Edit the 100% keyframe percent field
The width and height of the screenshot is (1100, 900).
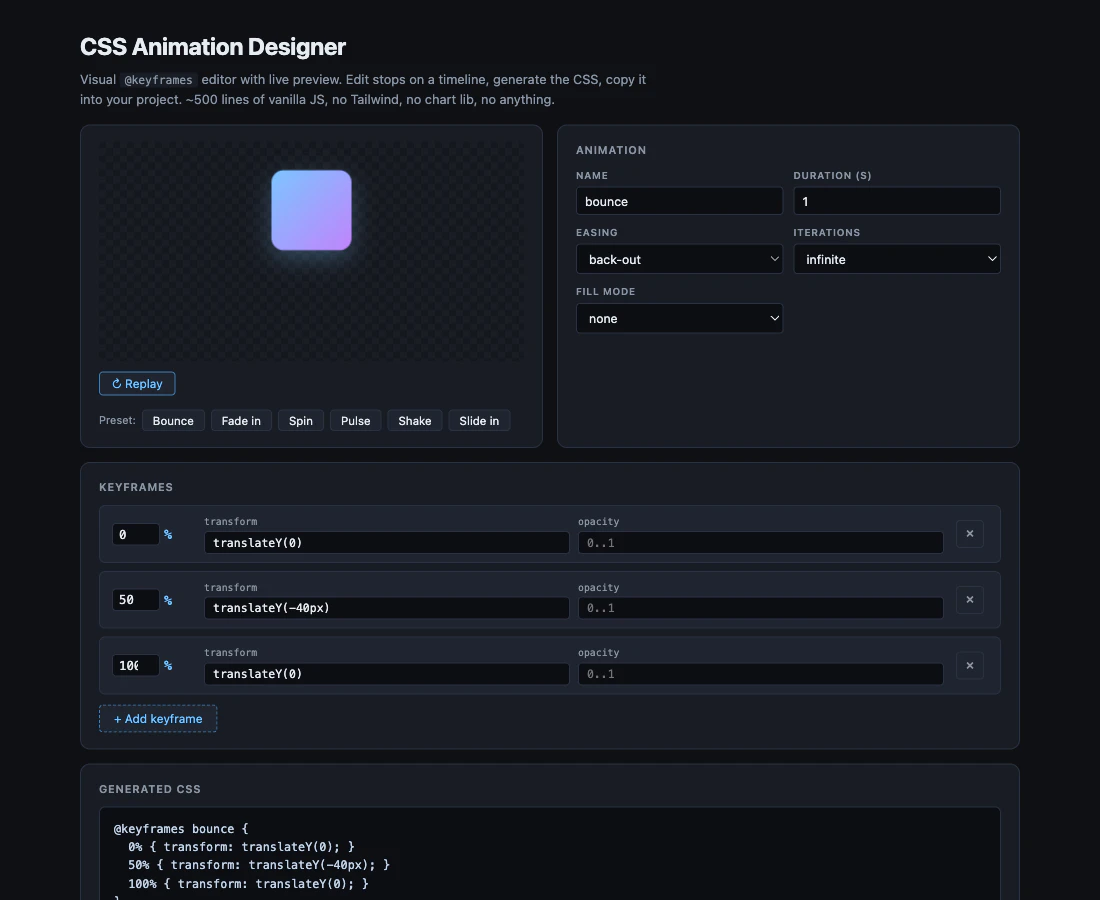click(x=135, y=666)
